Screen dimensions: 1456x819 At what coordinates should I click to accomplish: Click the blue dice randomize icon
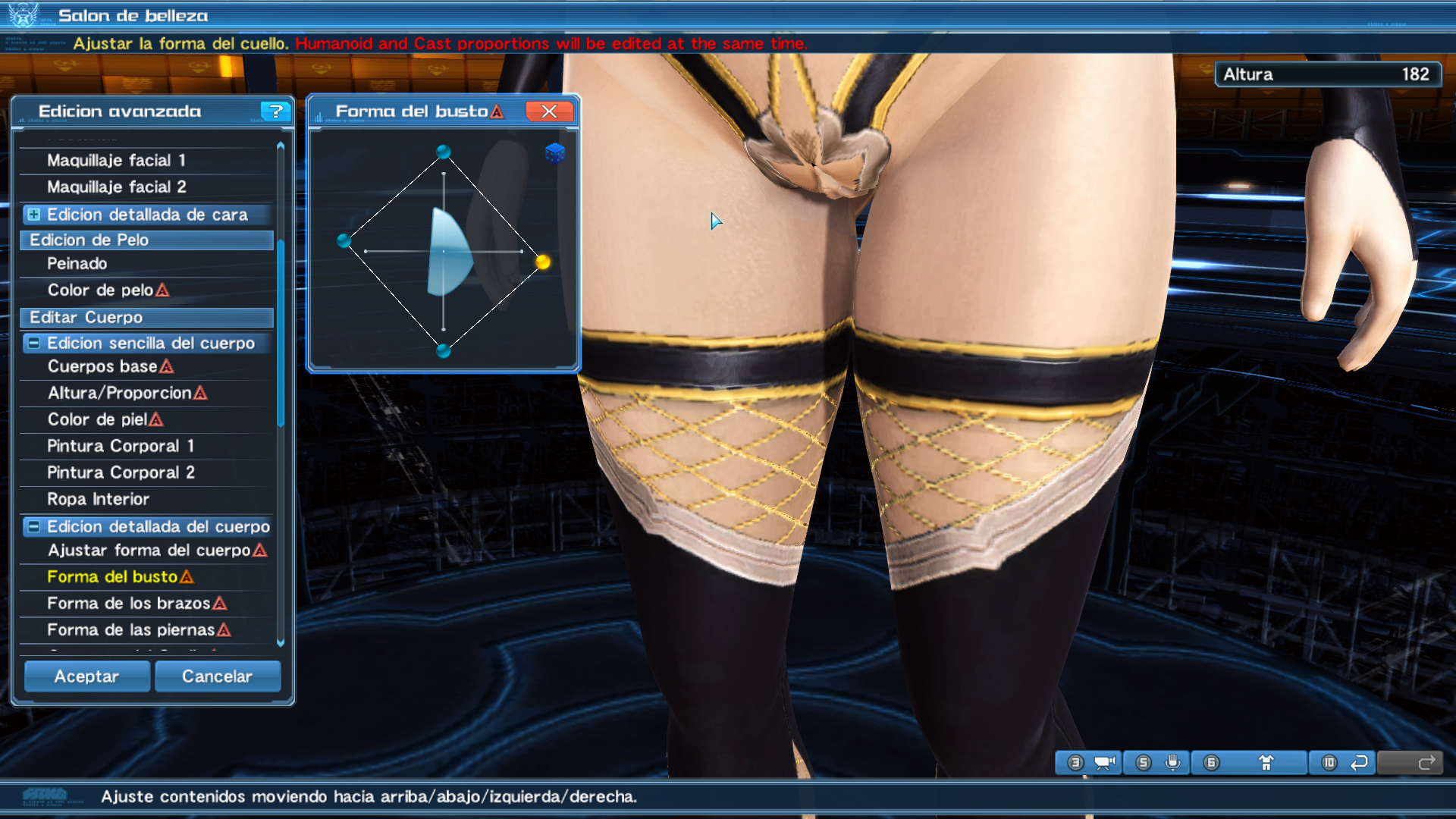point(554,153)
